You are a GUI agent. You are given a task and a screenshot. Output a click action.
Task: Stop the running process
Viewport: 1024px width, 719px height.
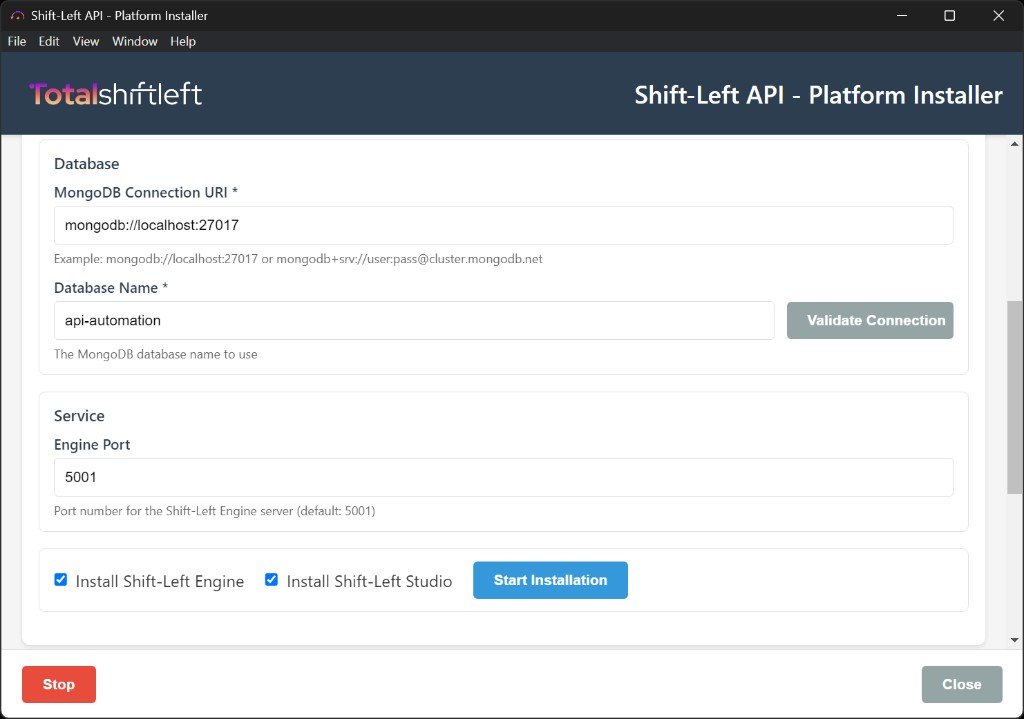coord(58,684)
